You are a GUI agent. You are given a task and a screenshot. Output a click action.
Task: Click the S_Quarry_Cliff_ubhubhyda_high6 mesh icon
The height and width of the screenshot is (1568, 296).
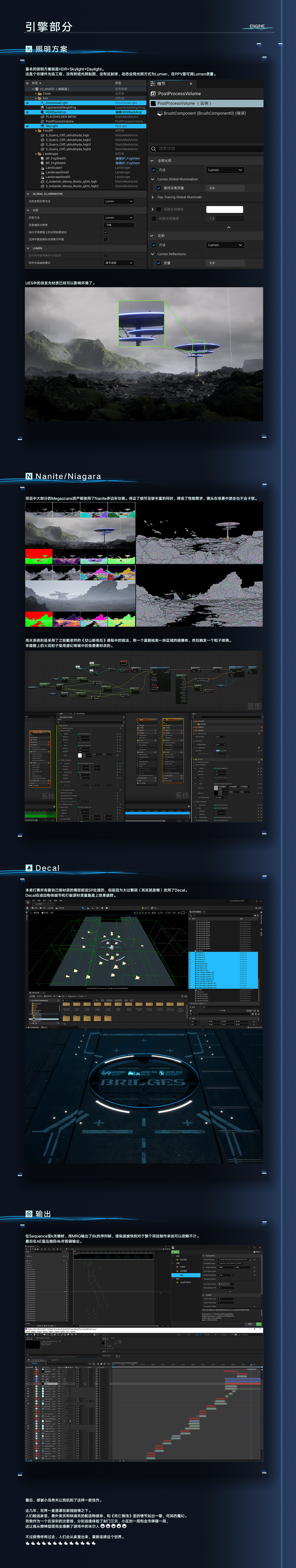(x=43, y=149)
